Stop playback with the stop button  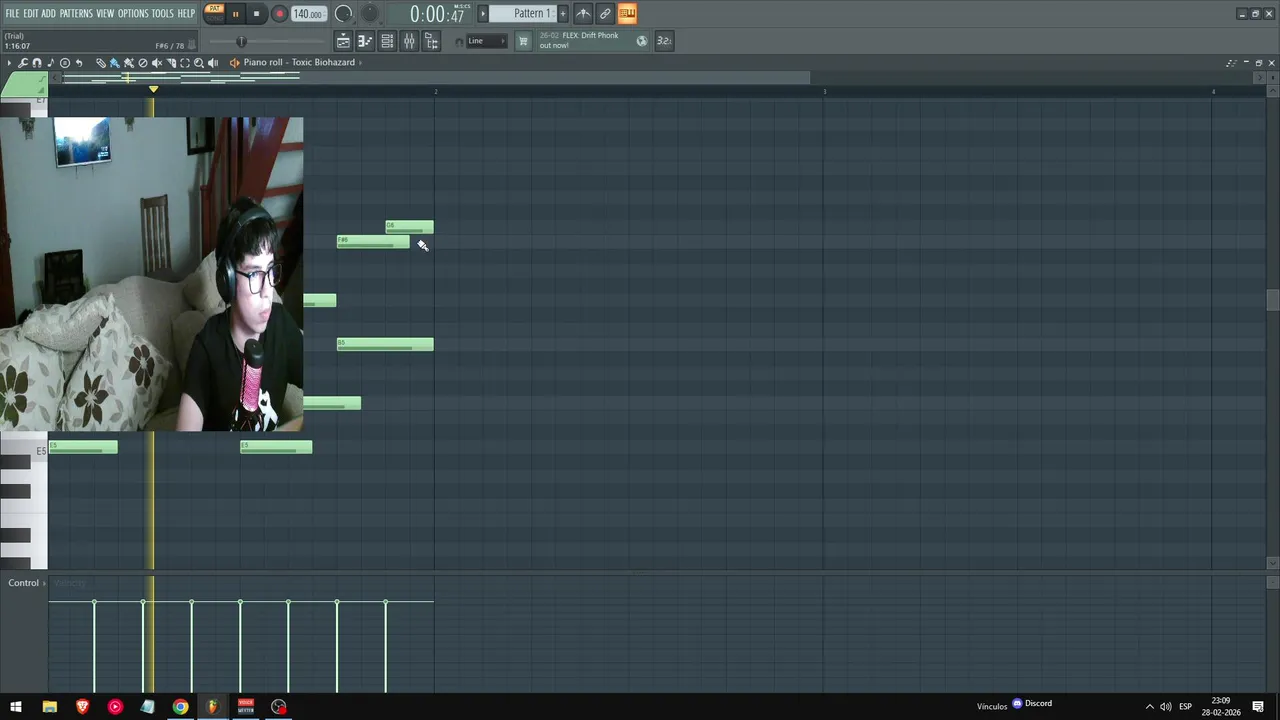point(256,14)
